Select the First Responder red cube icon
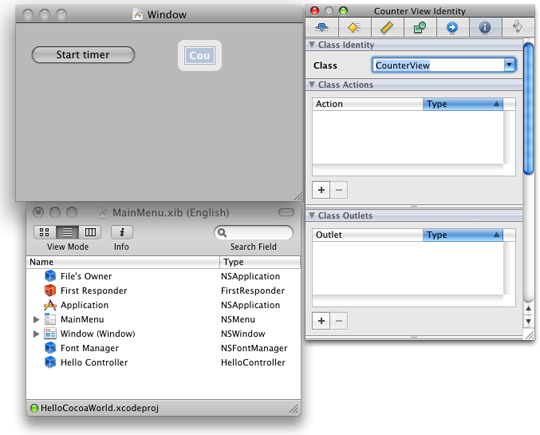The image size is (540, 435). pos(50,290)
